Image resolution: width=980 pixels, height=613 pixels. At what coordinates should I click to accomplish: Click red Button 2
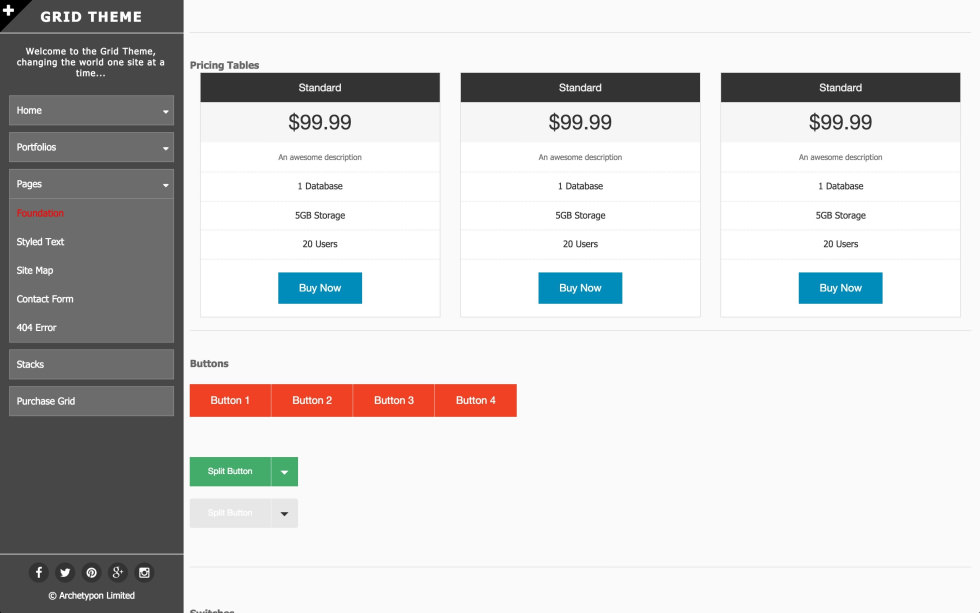(x=312, y=401)
